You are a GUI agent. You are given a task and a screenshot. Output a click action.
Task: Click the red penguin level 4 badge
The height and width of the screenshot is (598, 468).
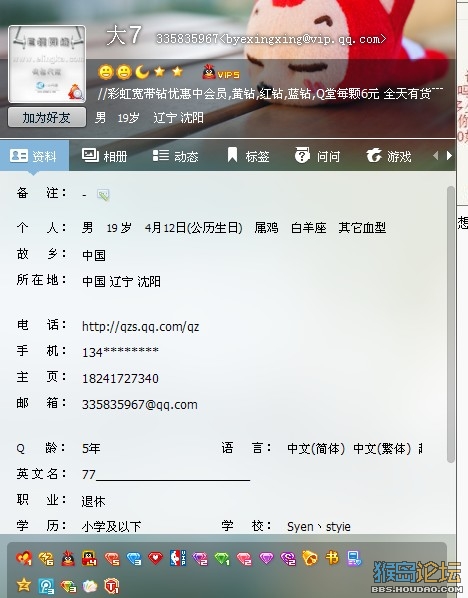[89, 558]
